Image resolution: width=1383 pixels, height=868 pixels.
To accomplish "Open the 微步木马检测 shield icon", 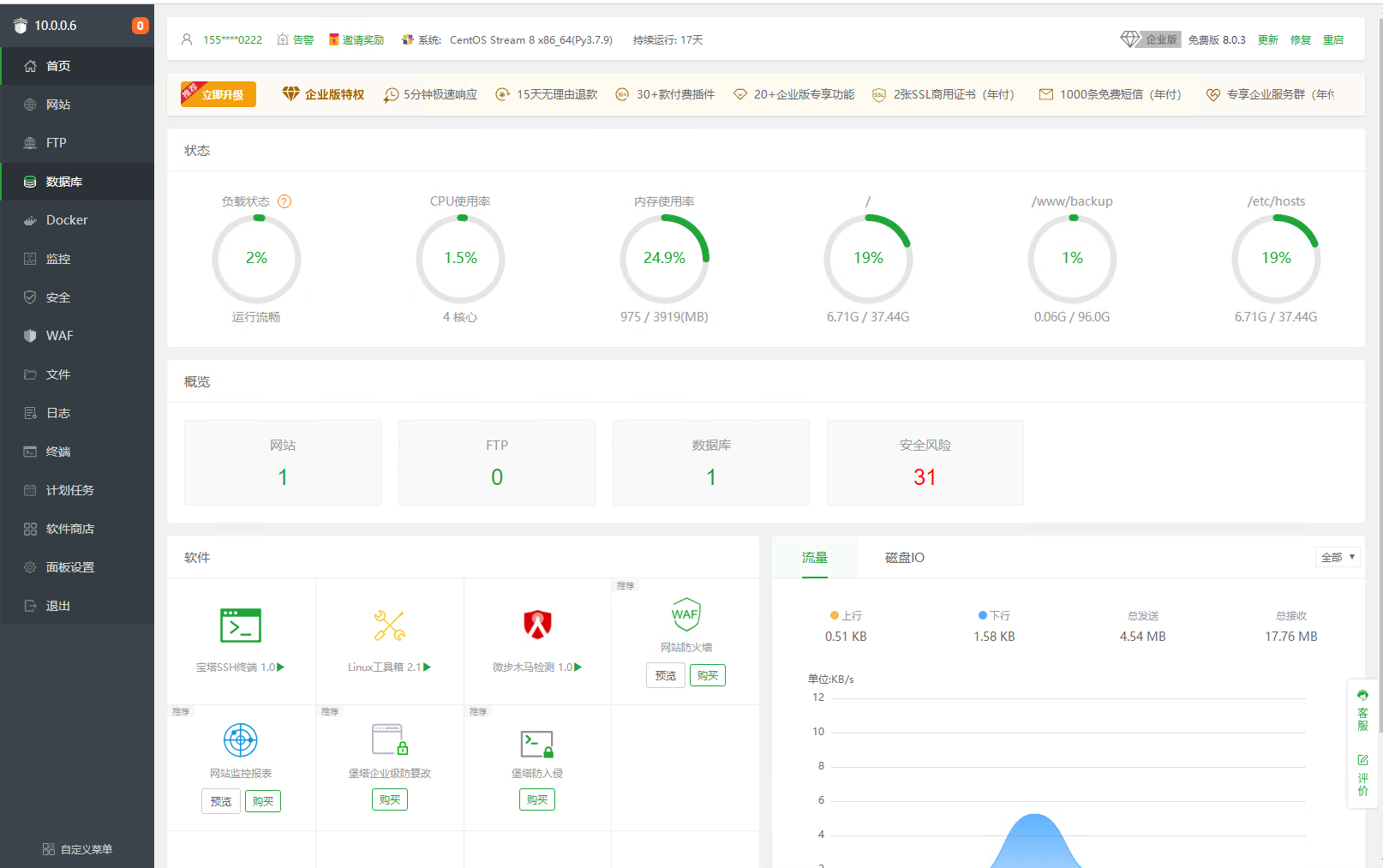I will click(537, 626).
